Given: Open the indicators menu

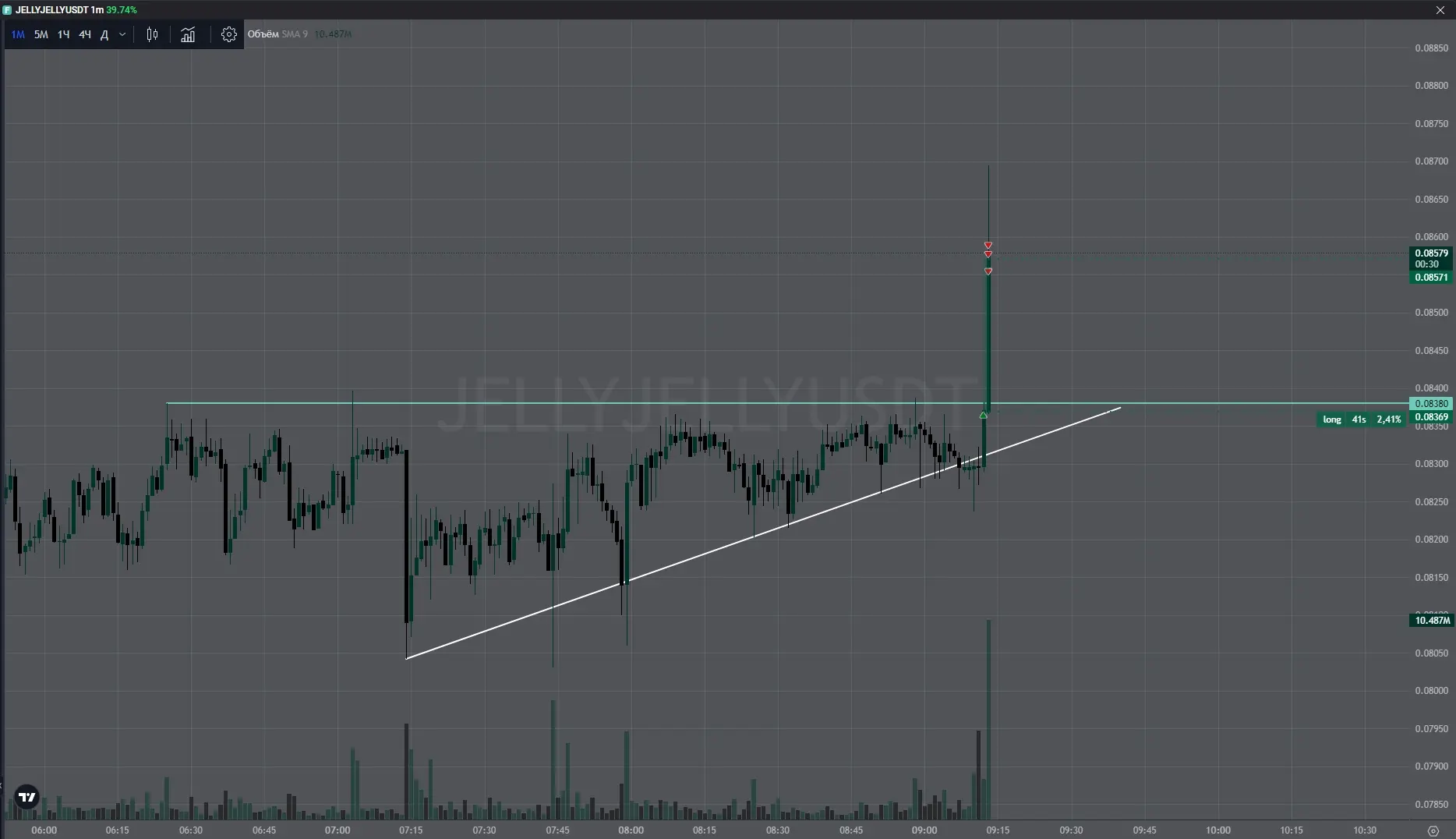Looking at the screenshot, I should tap(188, 34).
